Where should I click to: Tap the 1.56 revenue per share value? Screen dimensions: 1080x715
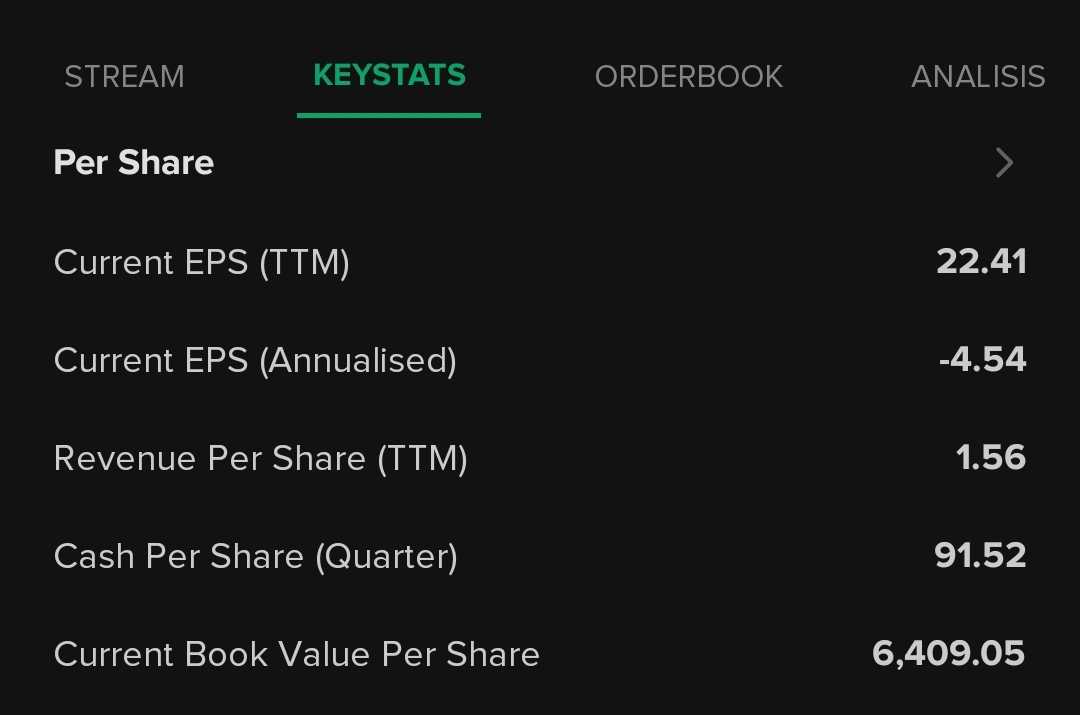[990, 458]
